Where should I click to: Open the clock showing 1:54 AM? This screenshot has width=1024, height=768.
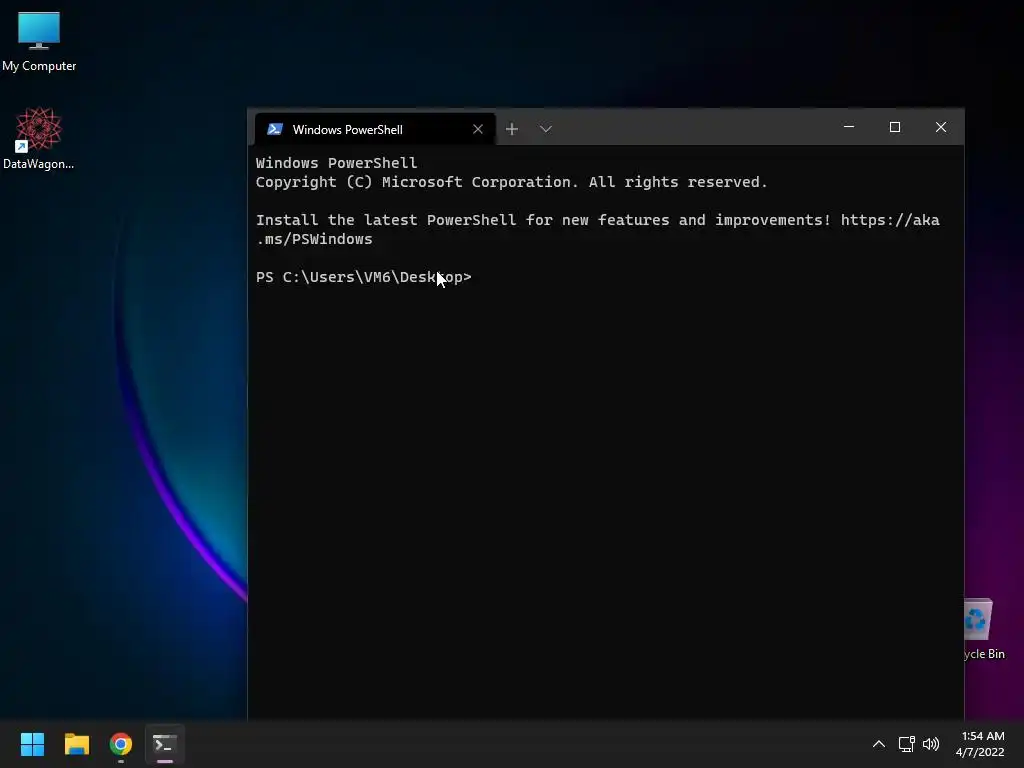tap(980, 744)
